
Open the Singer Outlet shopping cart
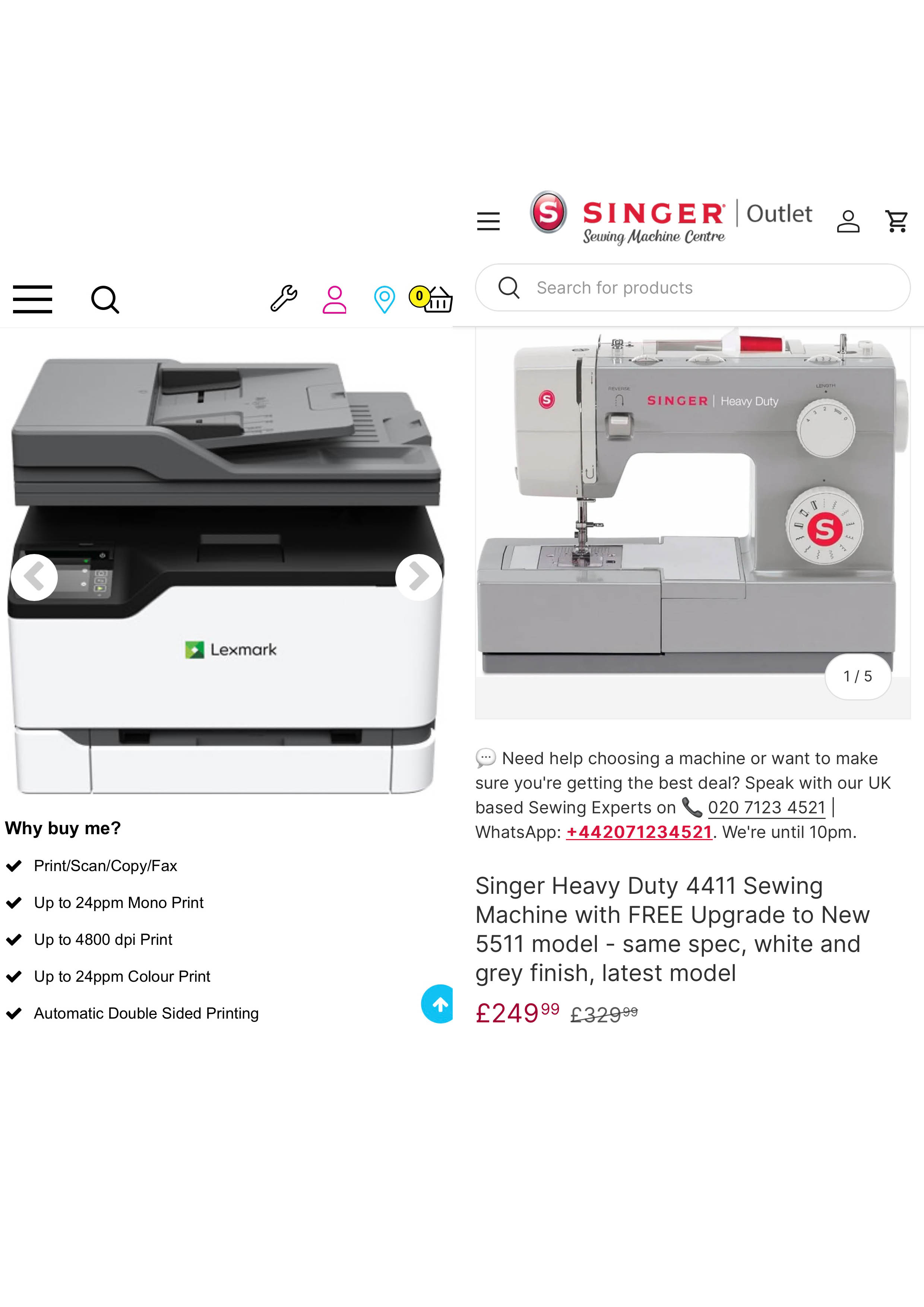pyautogui.click(x=897, y=221)
